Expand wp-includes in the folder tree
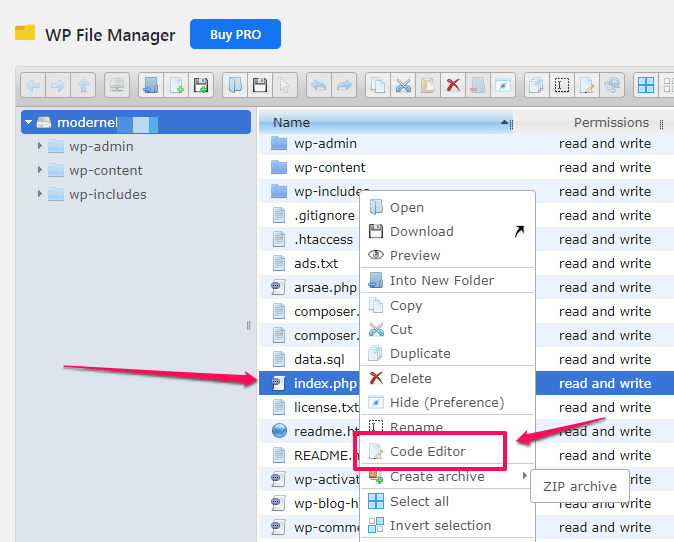The image size is (674, 542). (x=40, y=194)
